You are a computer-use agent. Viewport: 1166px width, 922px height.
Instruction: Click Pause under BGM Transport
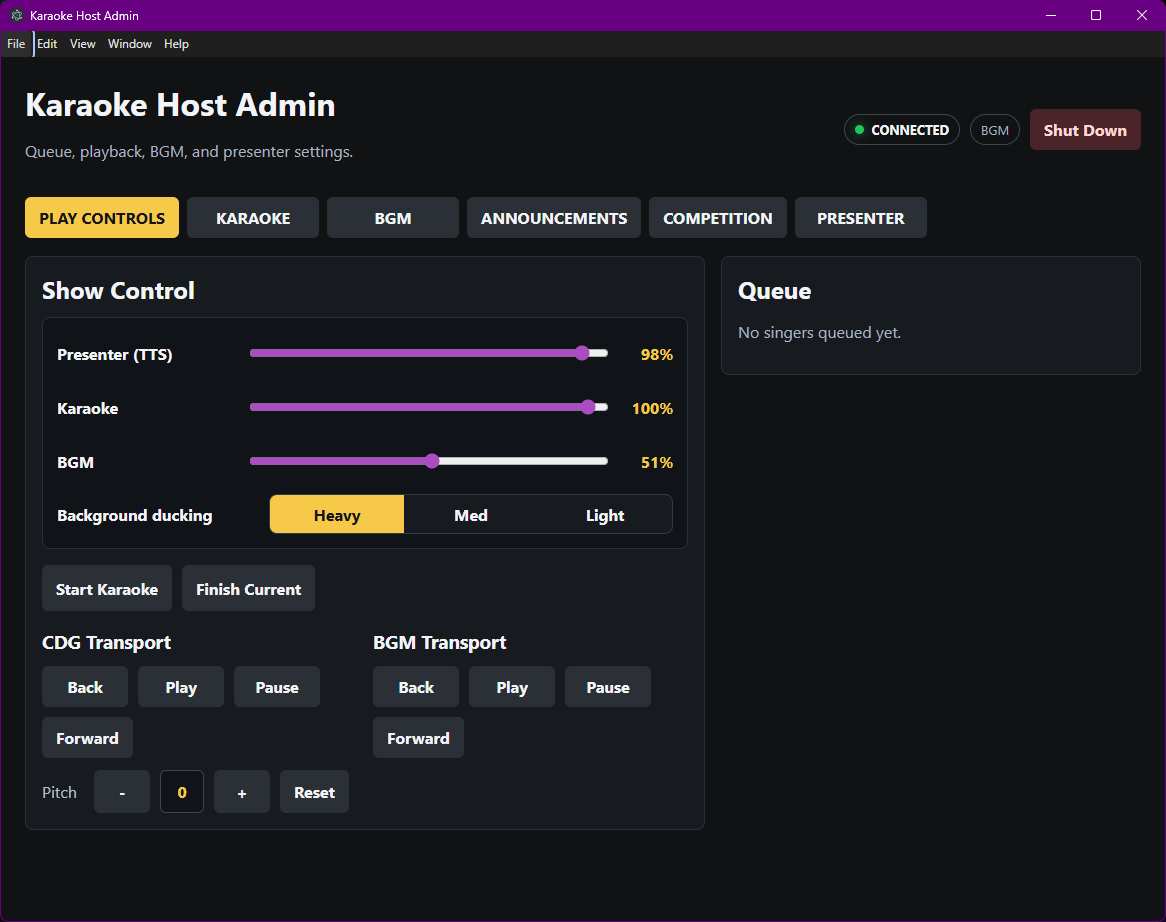(x=608, y=687)
